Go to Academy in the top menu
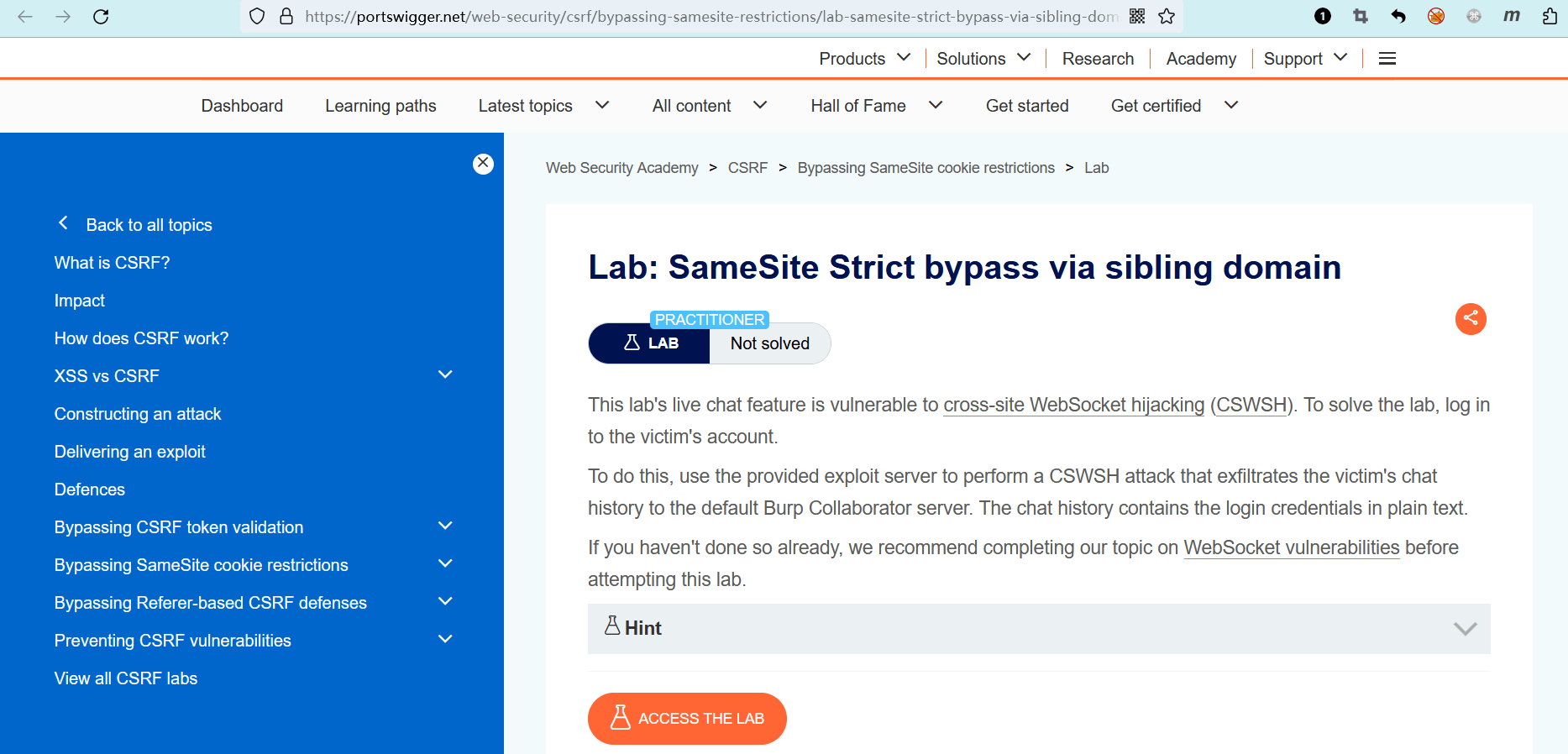This screenshot has height=754, width=1568. (1201, 59)
